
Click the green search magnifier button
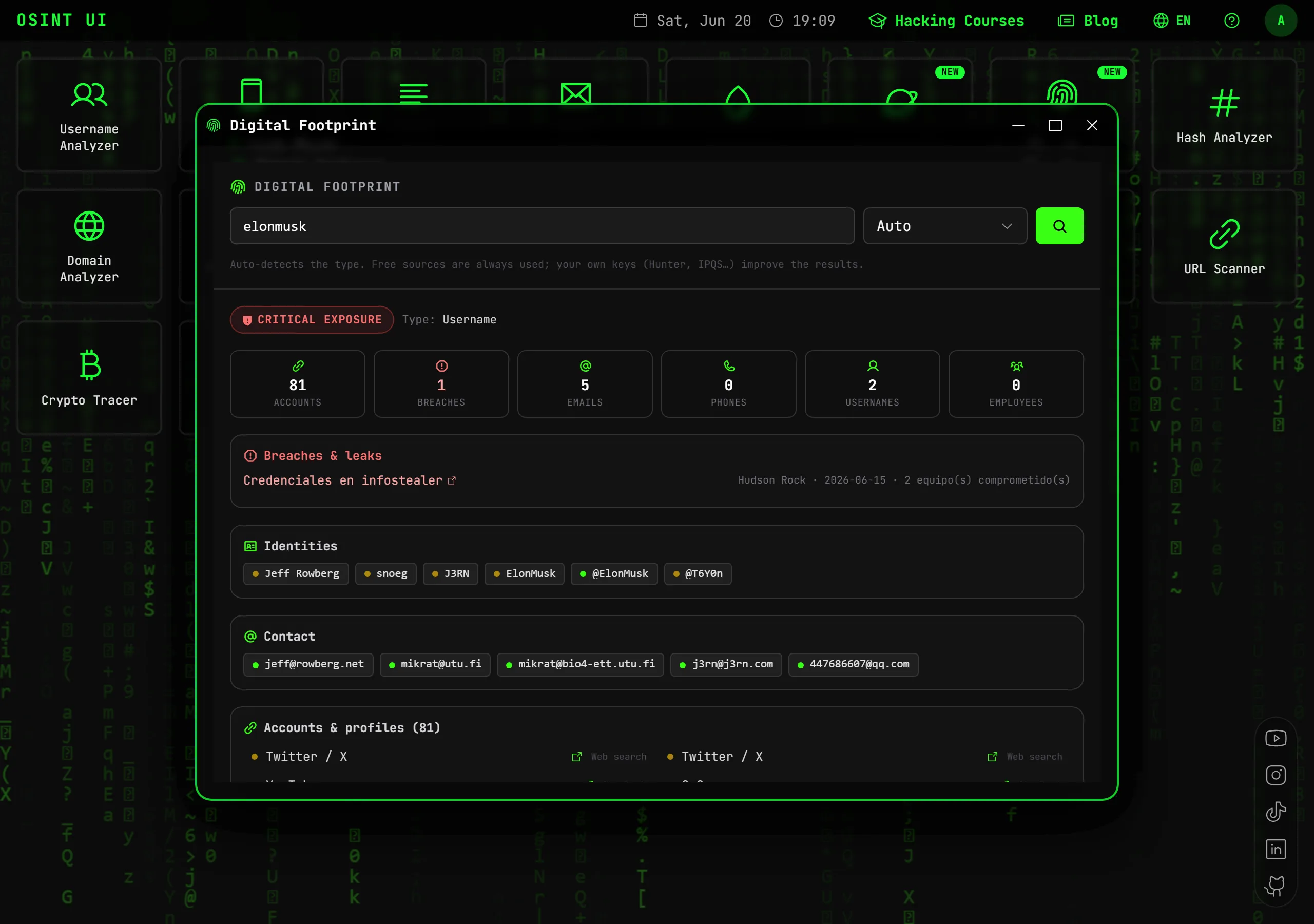[1059, 226]
